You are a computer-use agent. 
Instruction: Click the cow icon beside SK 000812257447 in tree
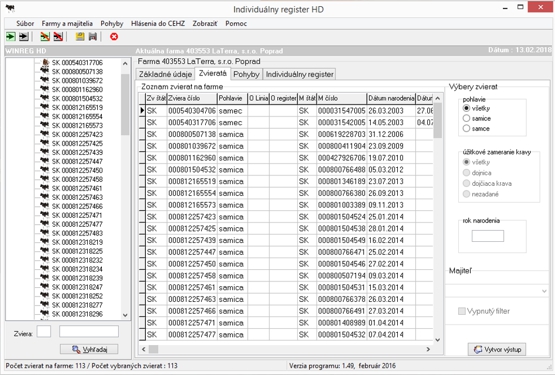pos(44,161)
